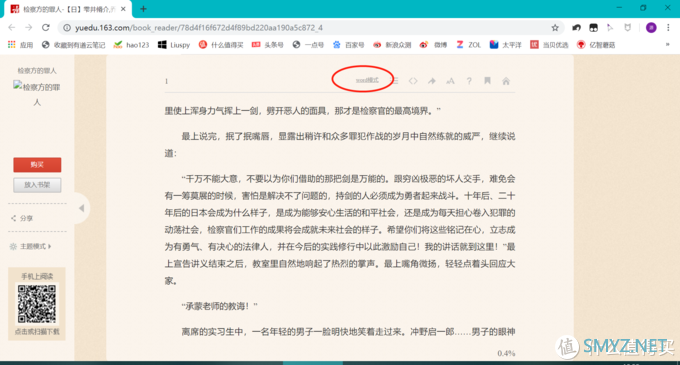This screenshot has height=365, width=680.
Task: Expand the 主题模式 option
Action: [x=31, y=246]
